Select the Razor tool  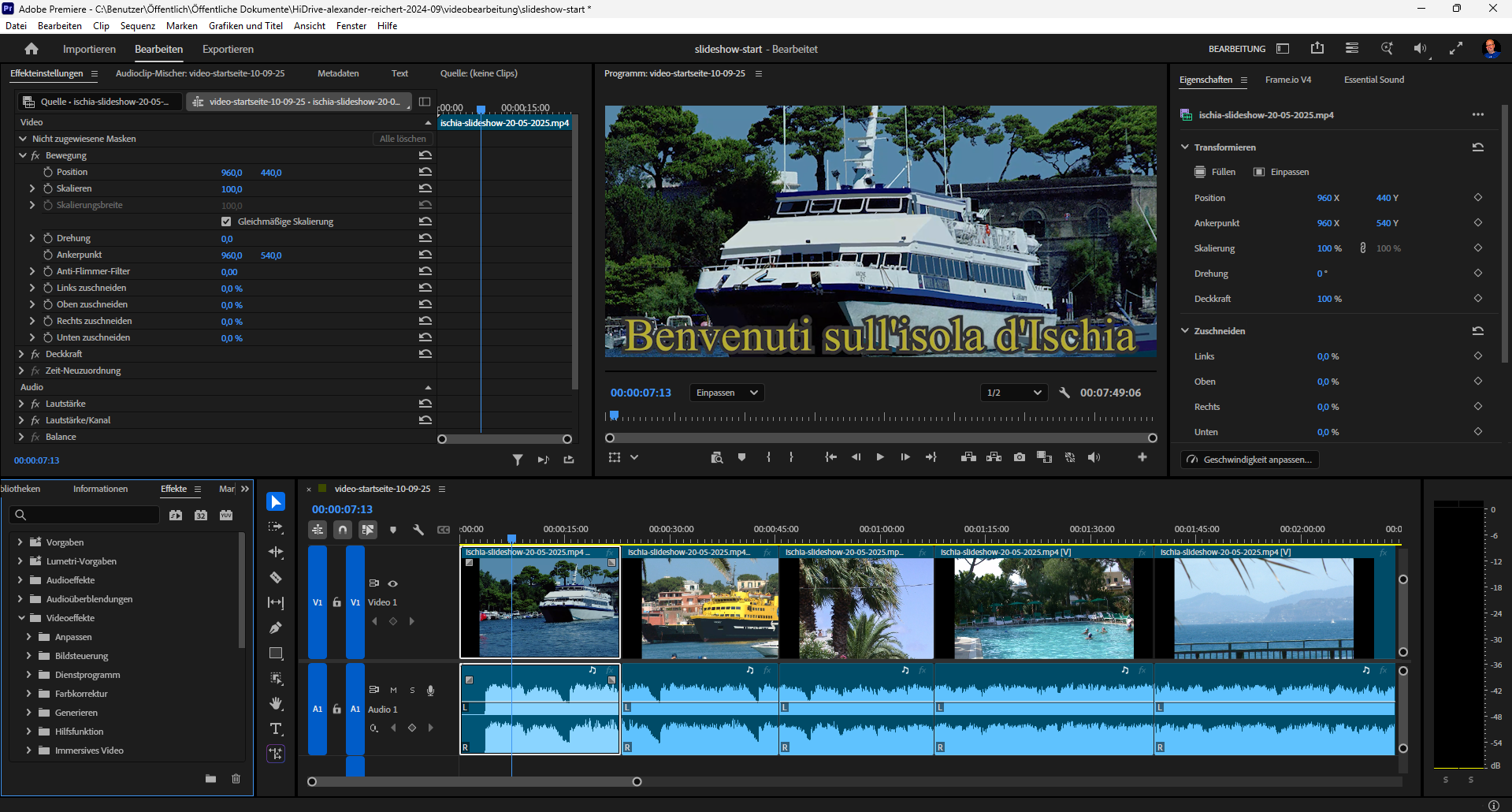[276, 578]
